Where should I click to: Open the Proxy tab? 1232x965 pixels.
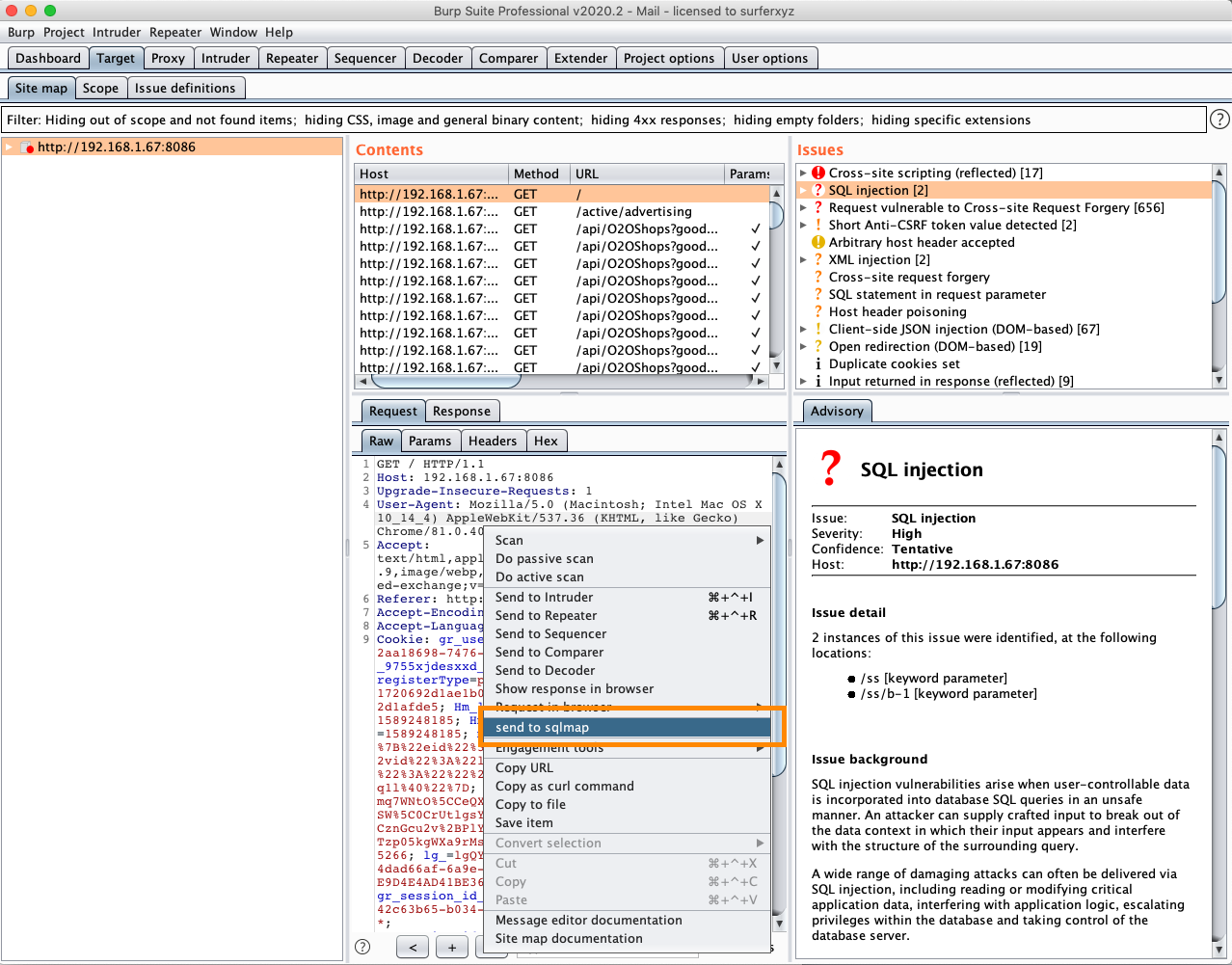click(x=168, y=59)
